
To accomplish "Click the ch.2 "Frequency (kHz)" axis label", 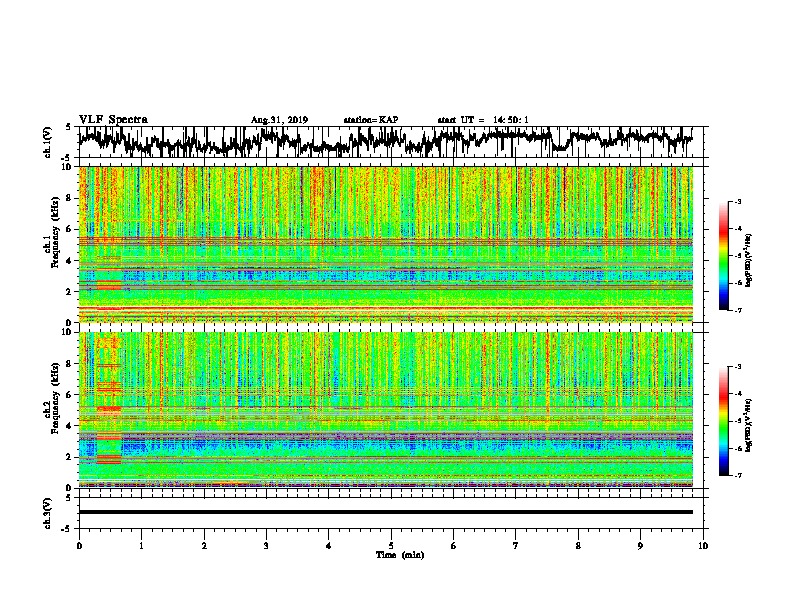I will (x=55, y=398).
